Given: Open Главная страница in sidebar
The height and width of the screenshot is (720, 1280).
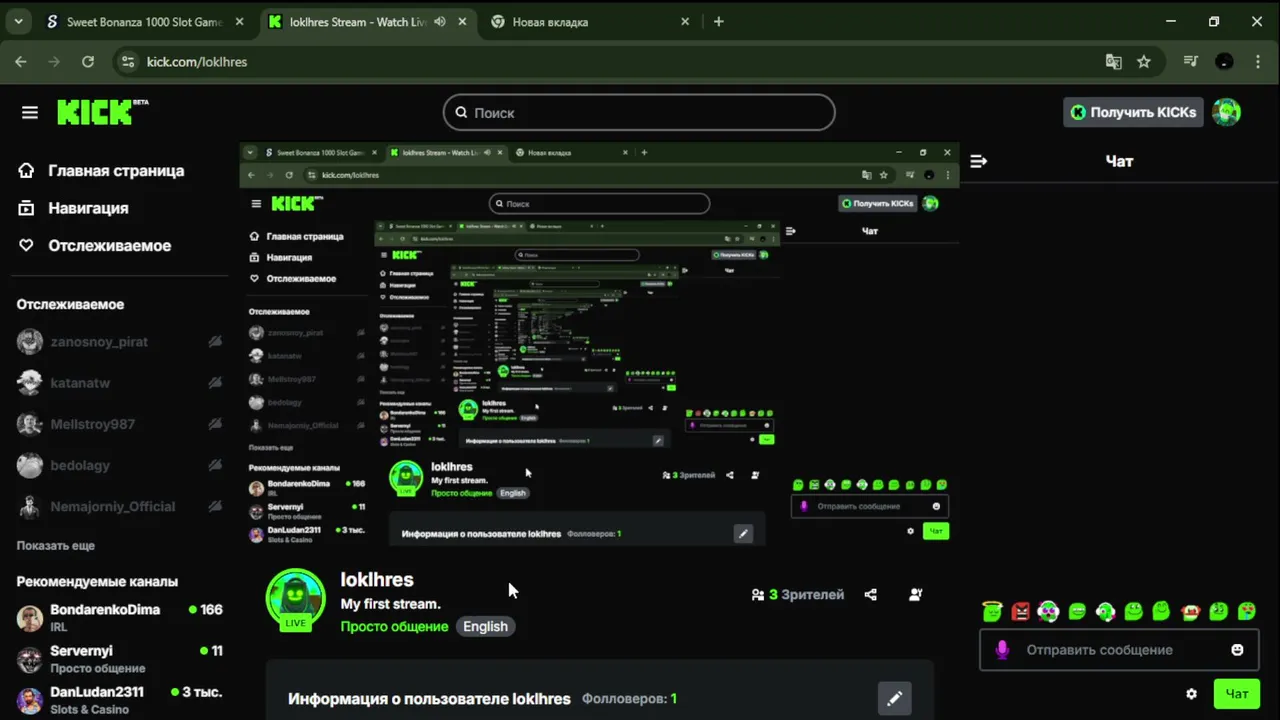Looking at the screenshot, I should tap(101, 171).
